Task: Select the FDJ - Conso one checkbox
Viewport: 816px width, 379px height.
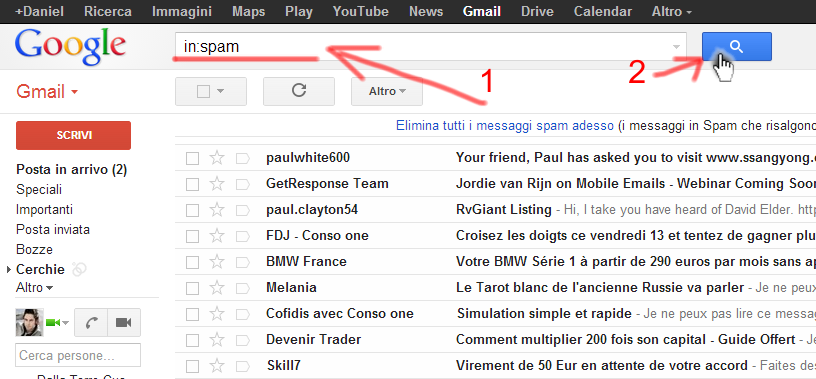Action: 193,236
